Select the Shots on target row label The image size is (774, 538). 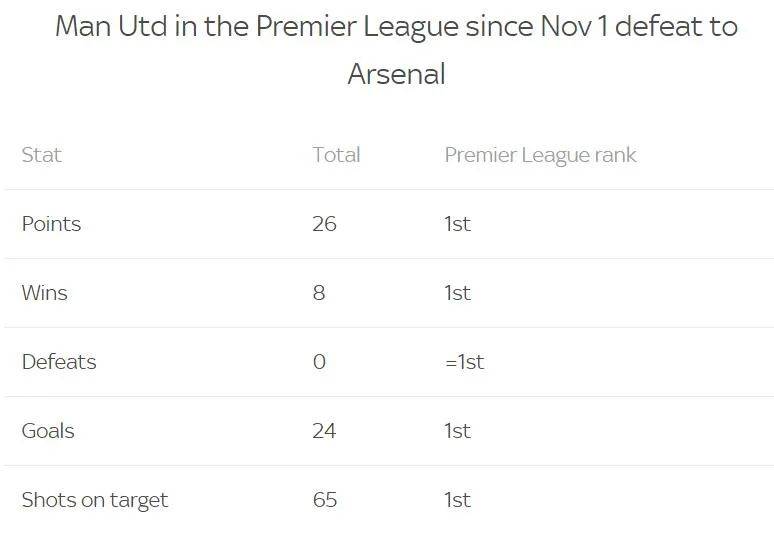tap(95, 500)
